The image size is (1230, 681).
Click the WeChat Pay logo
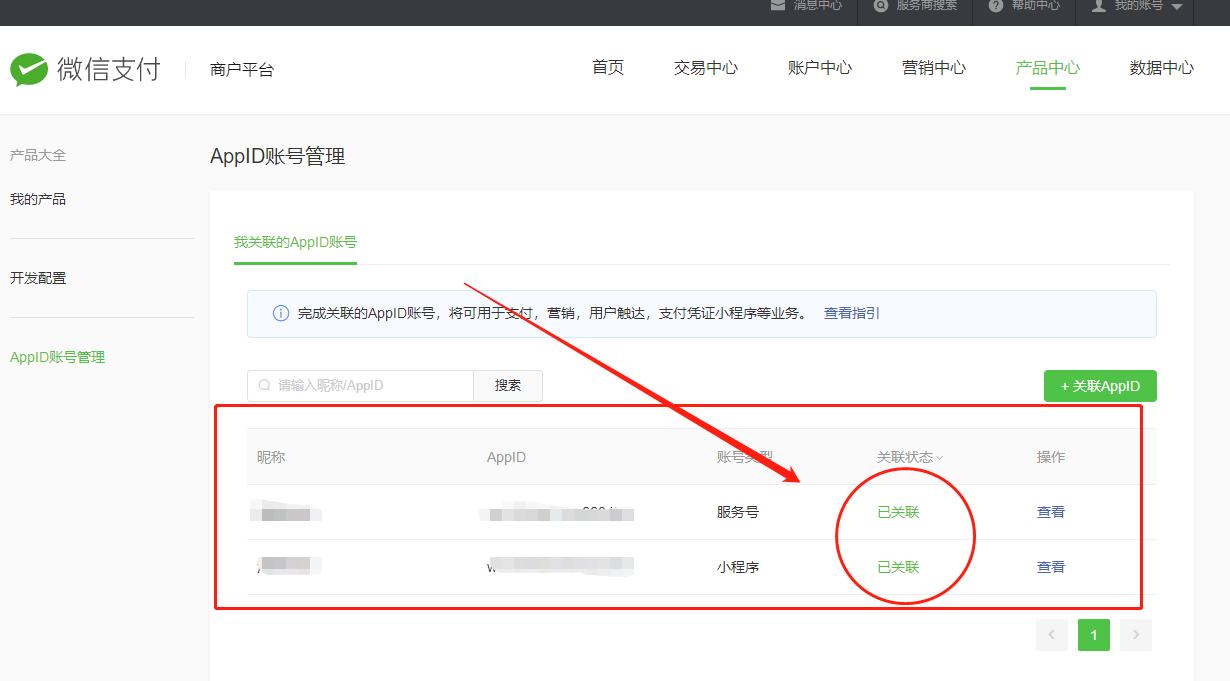85,69
